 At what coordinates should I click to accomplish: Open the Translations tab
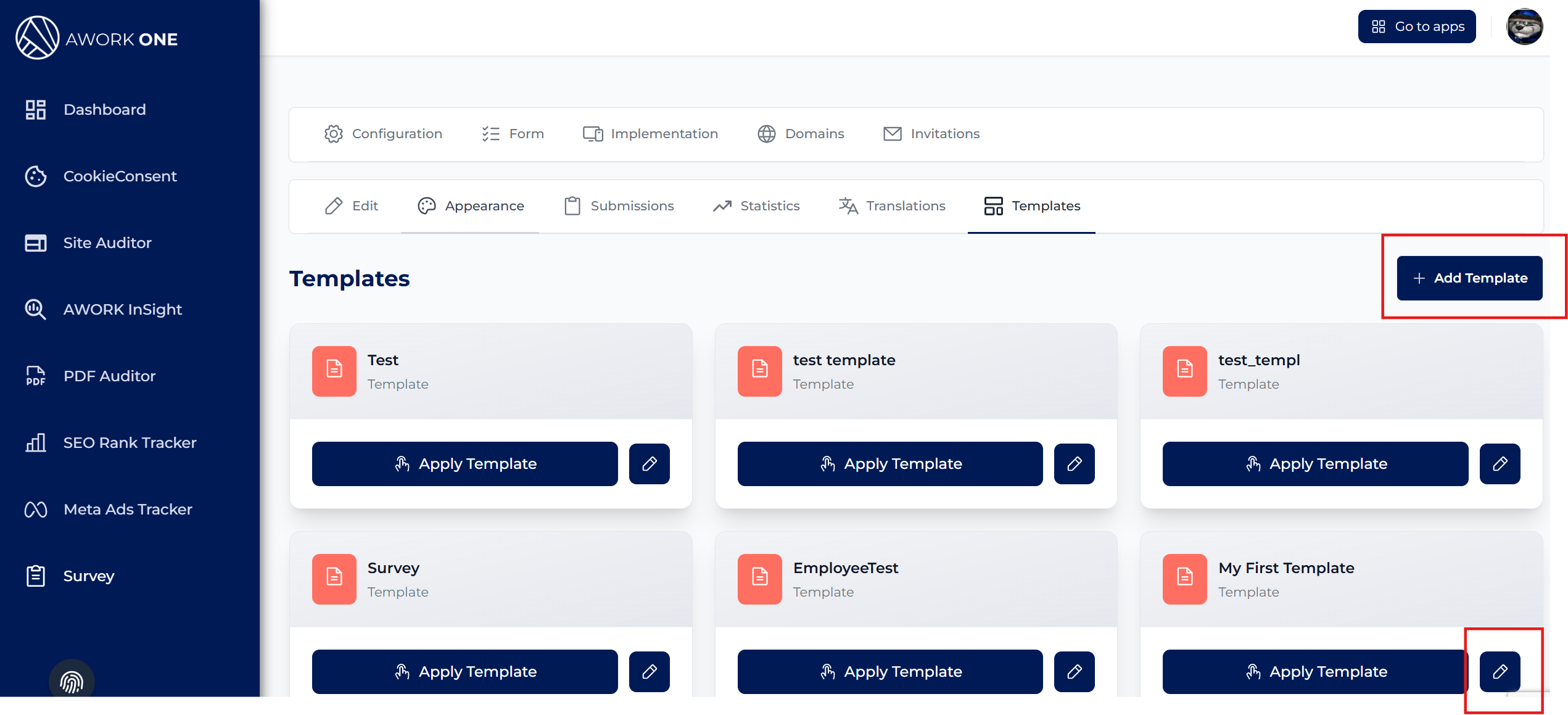coord(892,206)
